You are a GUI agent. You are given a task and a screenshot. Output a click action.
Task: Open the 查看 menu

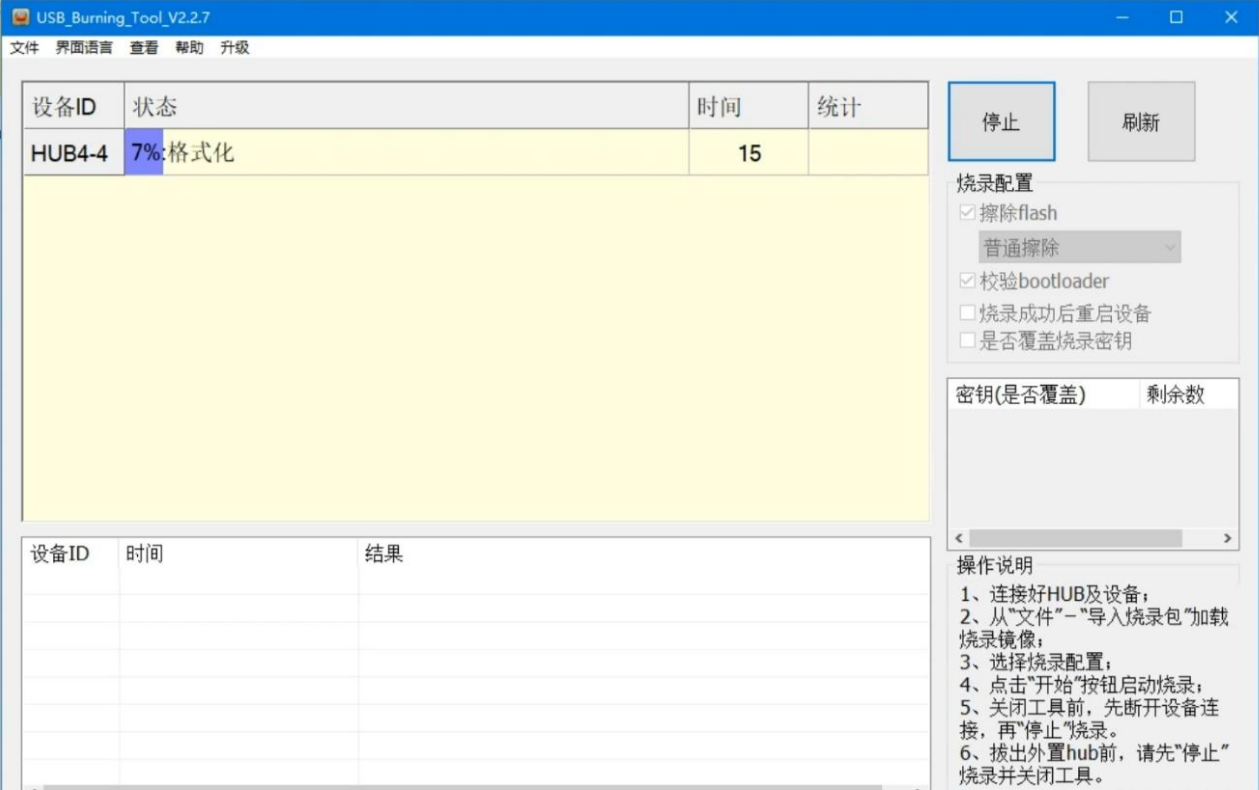coord(144,48)
